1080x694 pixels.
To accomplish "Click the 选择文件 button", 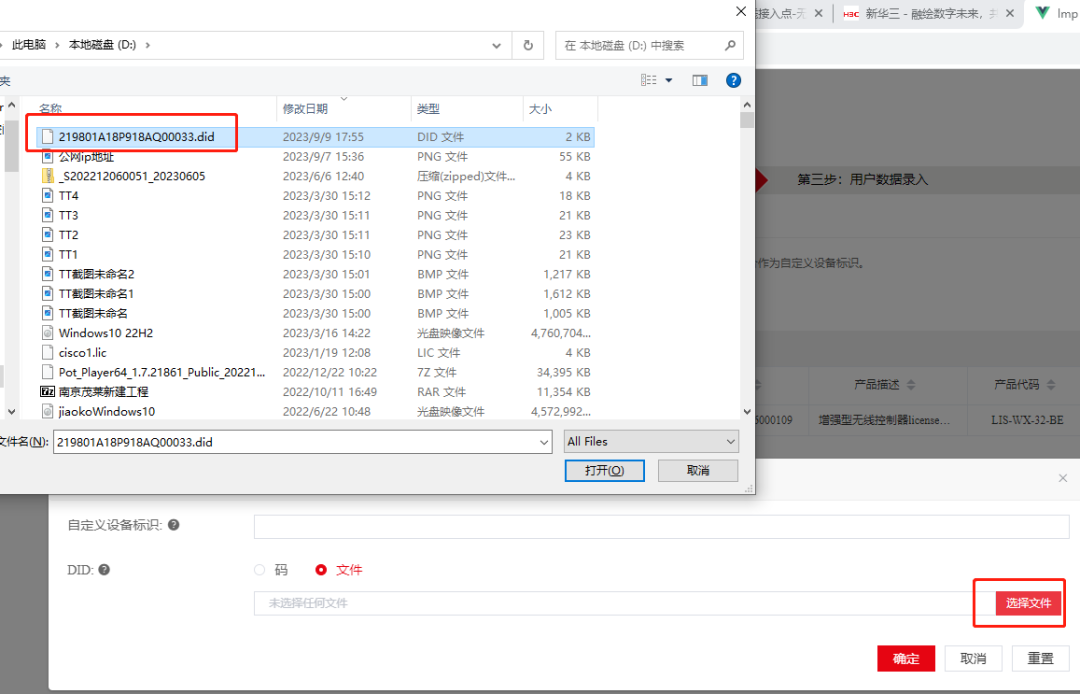I will click(x=1028, y=603).
